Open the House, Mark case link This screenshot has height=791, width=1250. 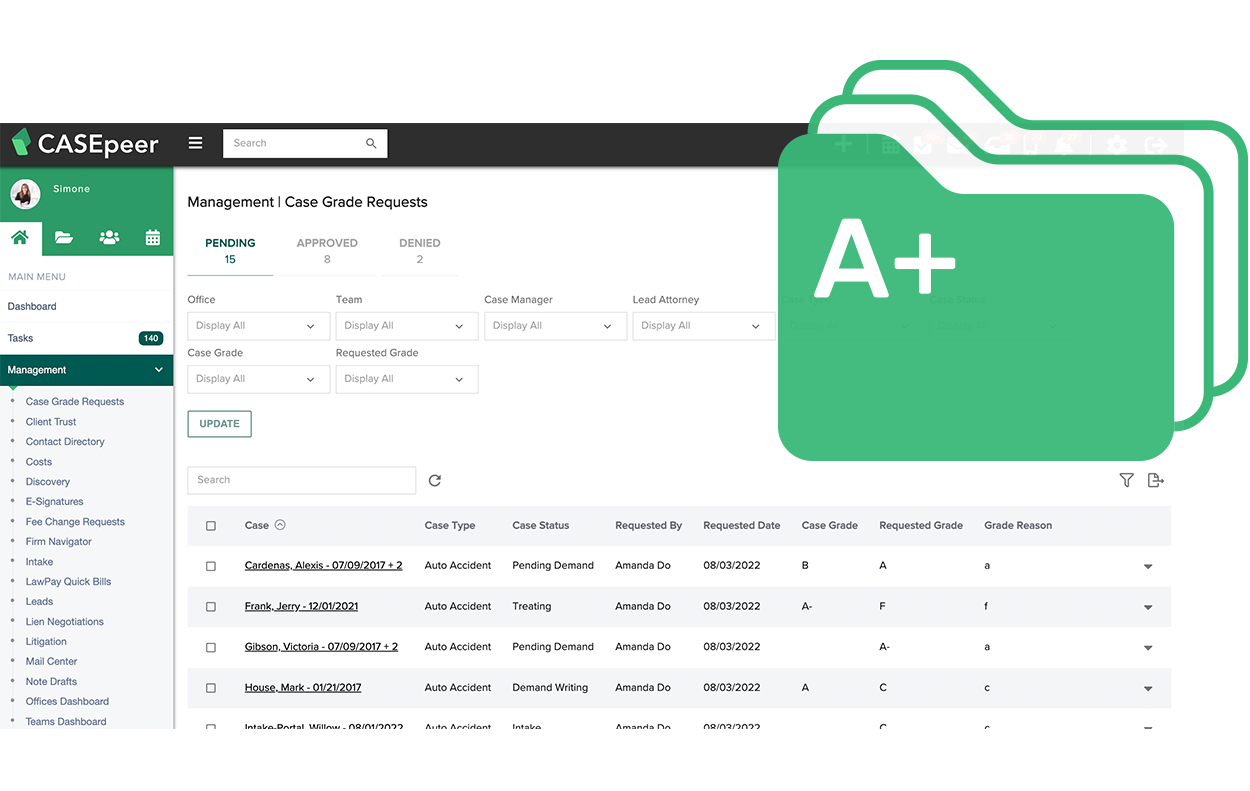pyautogui.click(x=303, y=688)
